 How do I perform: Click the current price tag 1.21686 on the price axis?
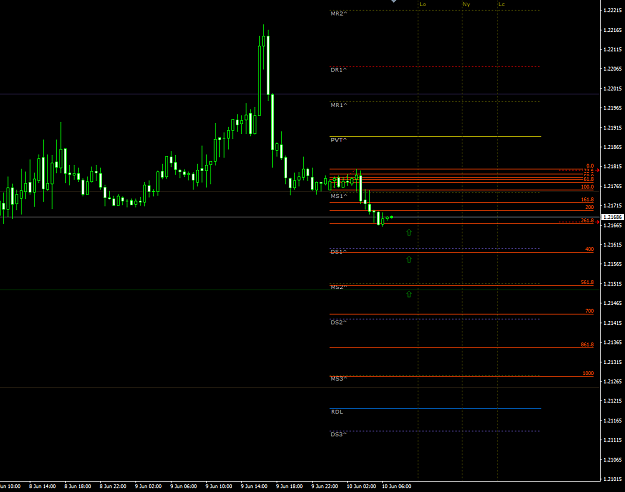point(612,217)
